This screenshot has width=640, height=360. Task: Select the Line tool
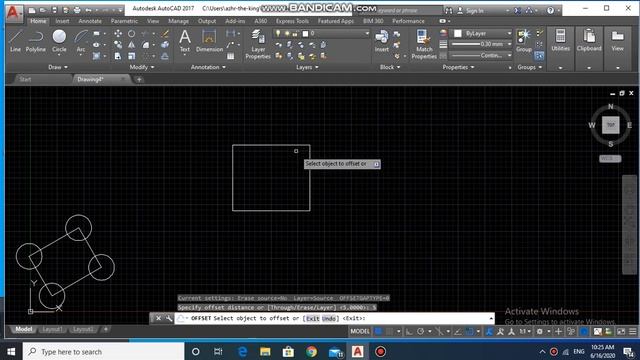point(15,41)
